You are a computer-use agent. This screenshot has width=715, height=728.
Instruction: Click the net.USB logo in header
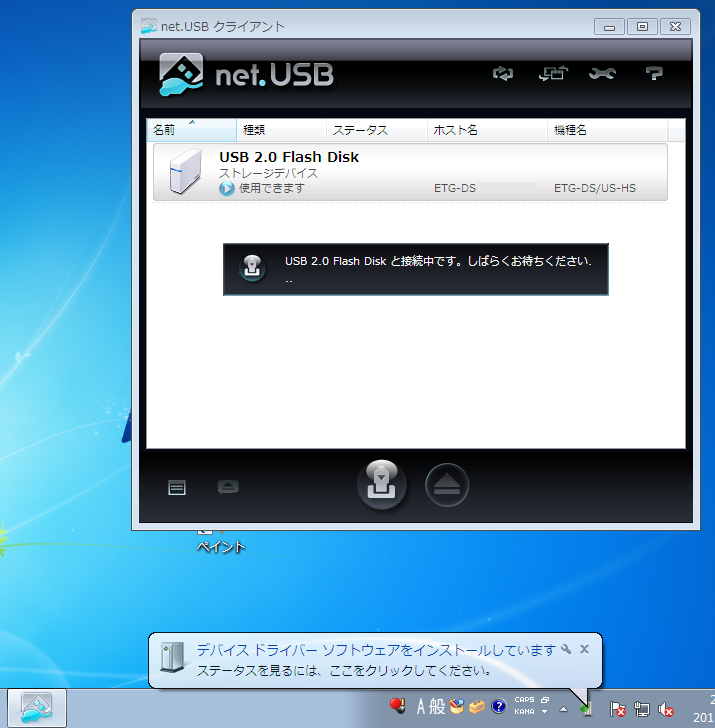click(246, 74)
